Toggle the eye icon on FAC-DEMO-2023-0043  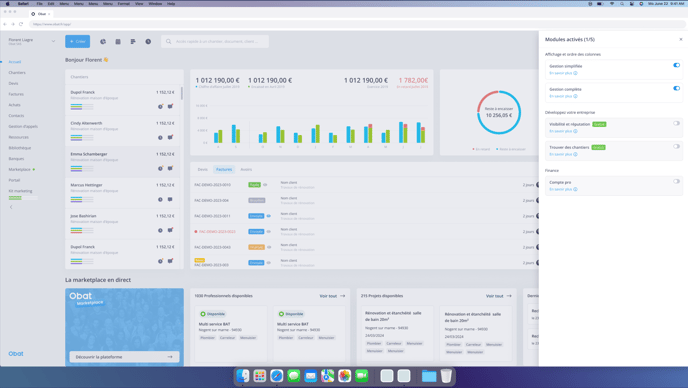point(269,247)
